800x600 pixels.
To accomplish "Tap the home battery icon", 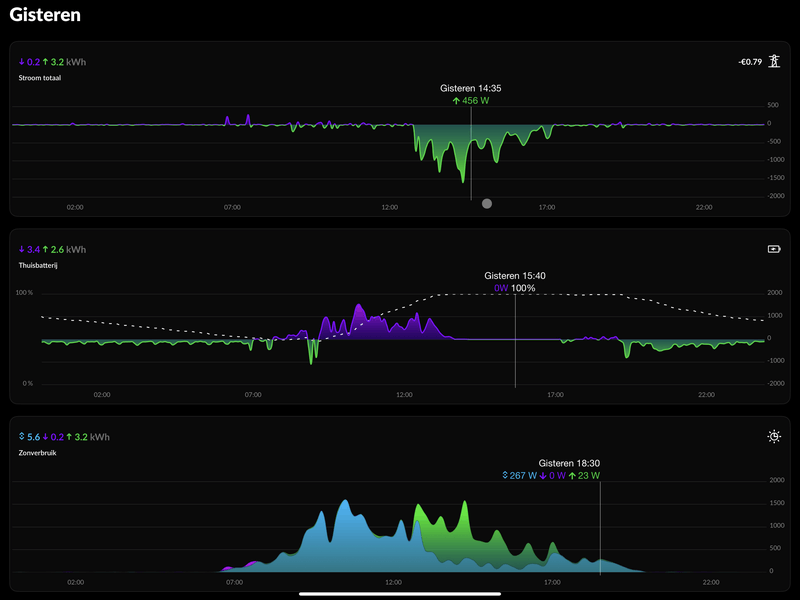I will tap(774, 249).
